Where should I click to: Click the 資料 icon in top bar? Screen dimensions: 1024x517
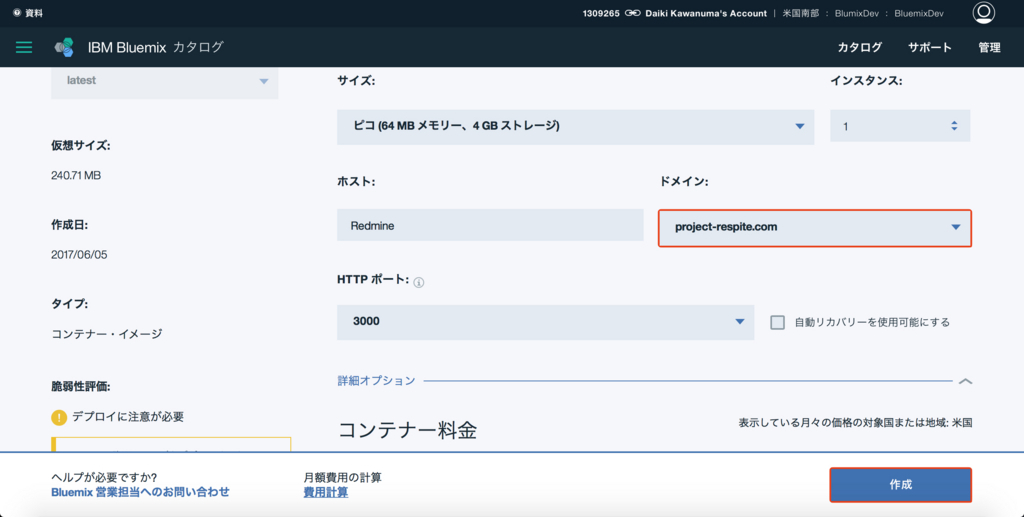tap(17, 13)
